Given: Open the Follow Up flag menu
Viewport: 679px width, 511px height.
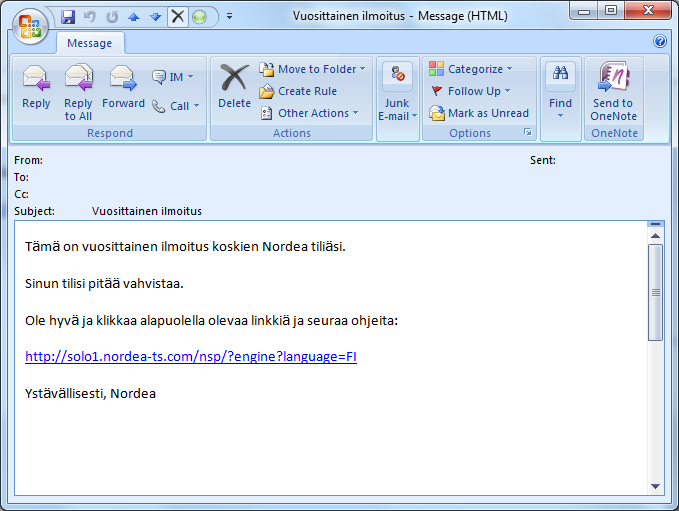Looking at the screenshot, I should pyautogui.click(x=471, y=91).
